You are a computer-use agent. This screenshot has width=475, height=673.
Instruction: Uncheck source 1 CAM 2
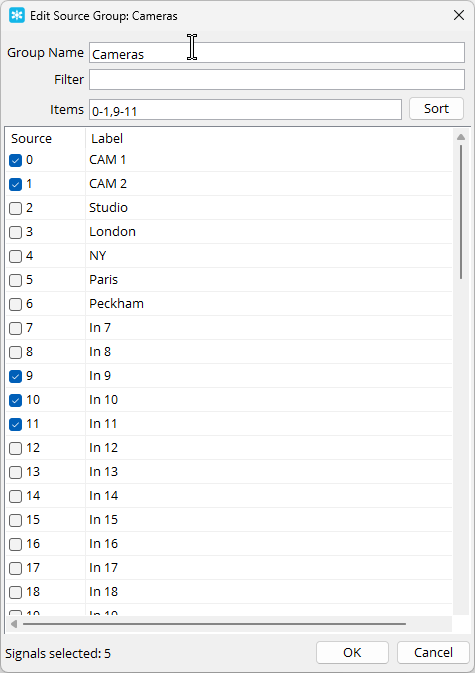(15, 185)
